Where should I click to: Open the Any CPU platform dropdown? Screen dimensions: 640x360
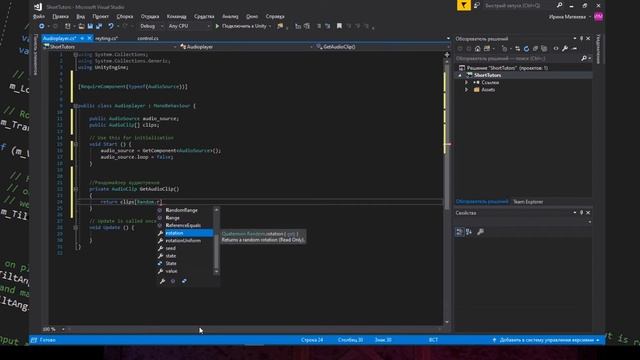[x=189, y=26]
